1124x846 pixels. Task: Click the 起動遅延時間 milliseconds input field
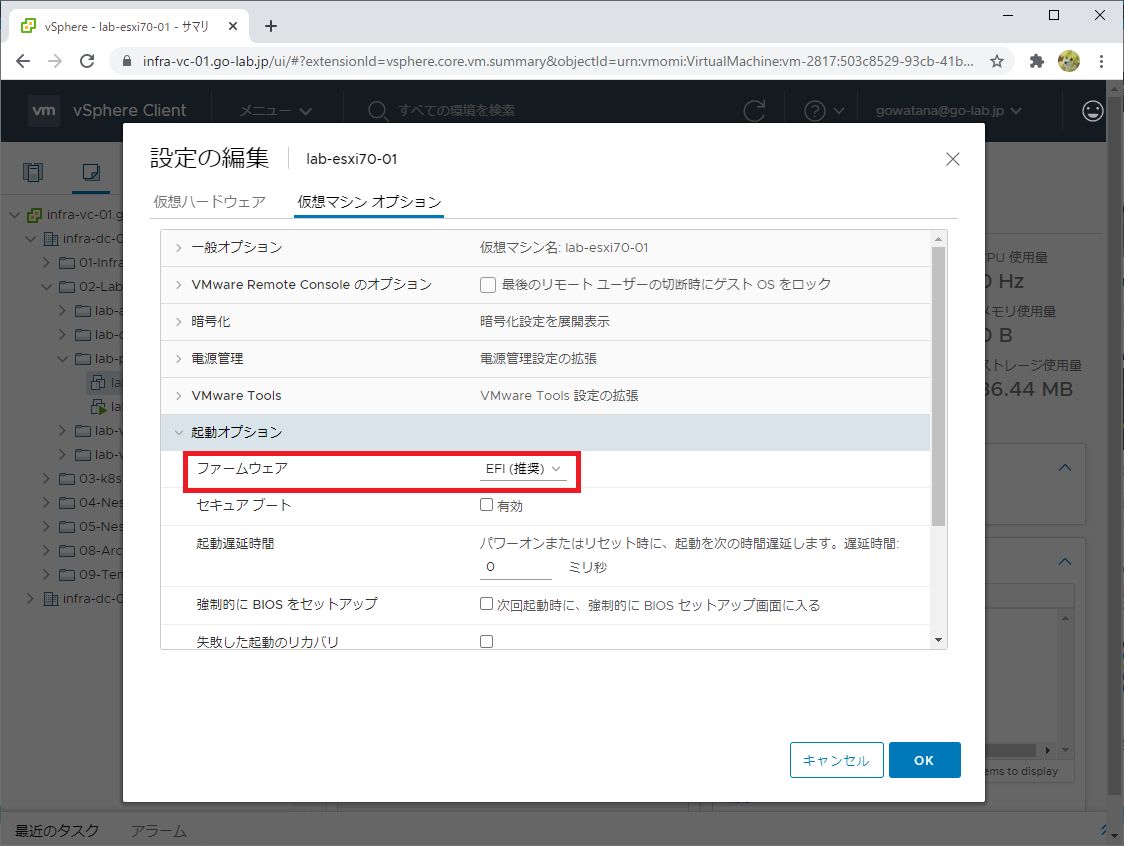click(x=515, y=567)
